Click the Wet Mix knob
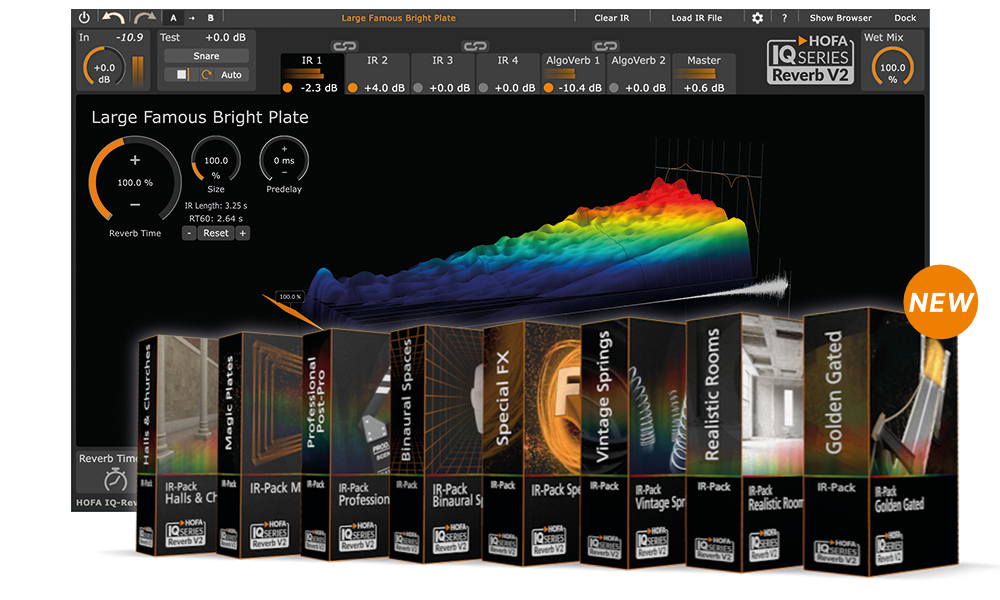1000x600 pixels. point(892,66)
